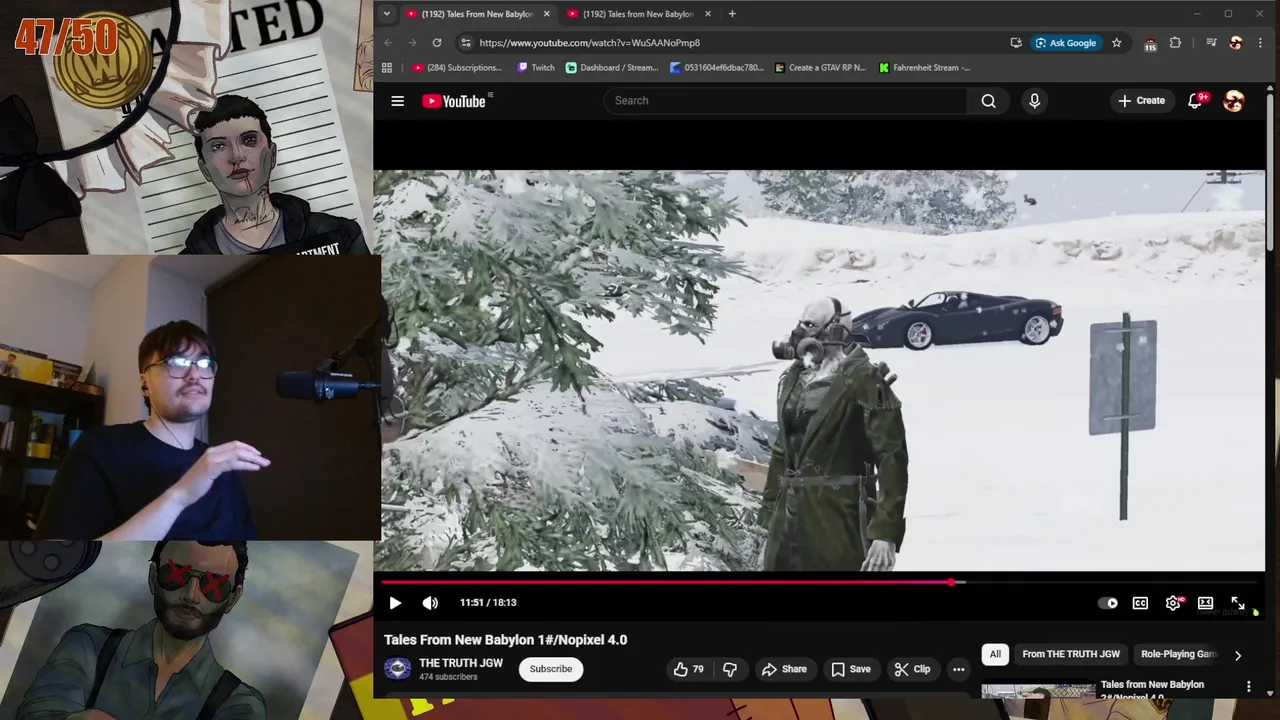Viewport: 1280px width, 720px height.
Task: Dislike the video
Action: pos(730,669)
